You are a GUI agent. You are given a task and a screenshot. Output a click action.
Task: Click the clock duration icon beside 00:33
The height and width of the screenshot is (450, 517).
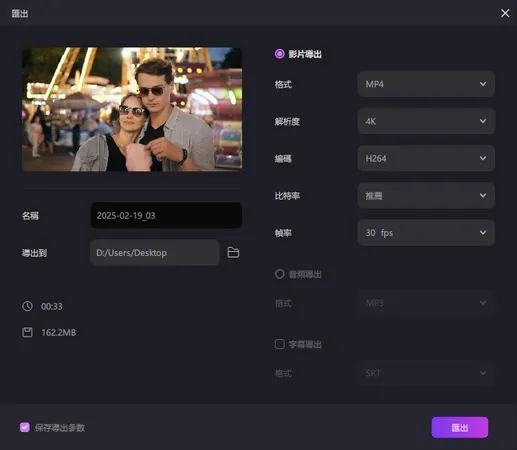(27, 306)
